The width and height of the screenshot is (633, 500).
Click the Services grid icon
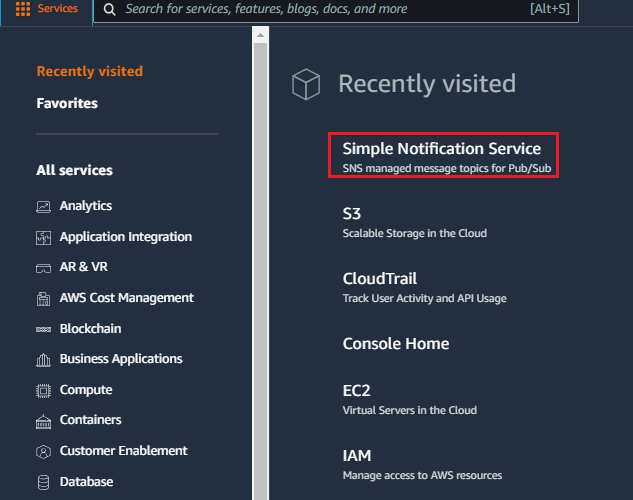(x=23, y=9)
